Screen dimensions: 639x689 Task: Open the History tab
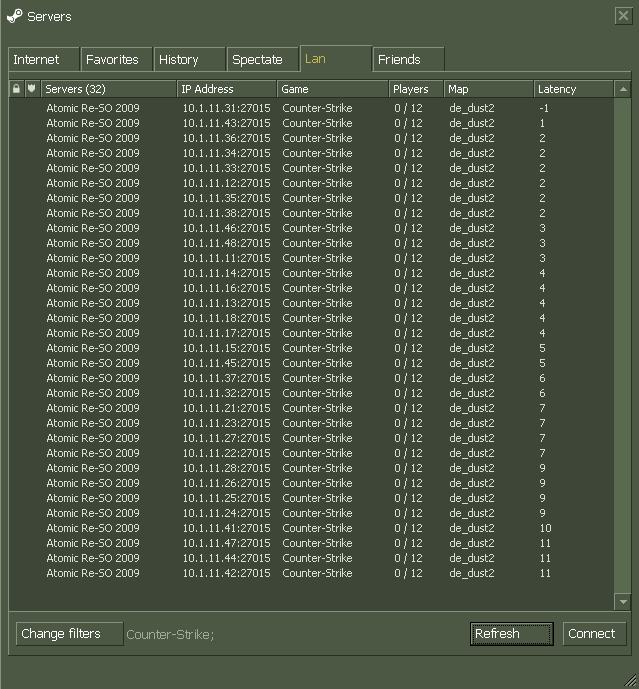point(189,59)
